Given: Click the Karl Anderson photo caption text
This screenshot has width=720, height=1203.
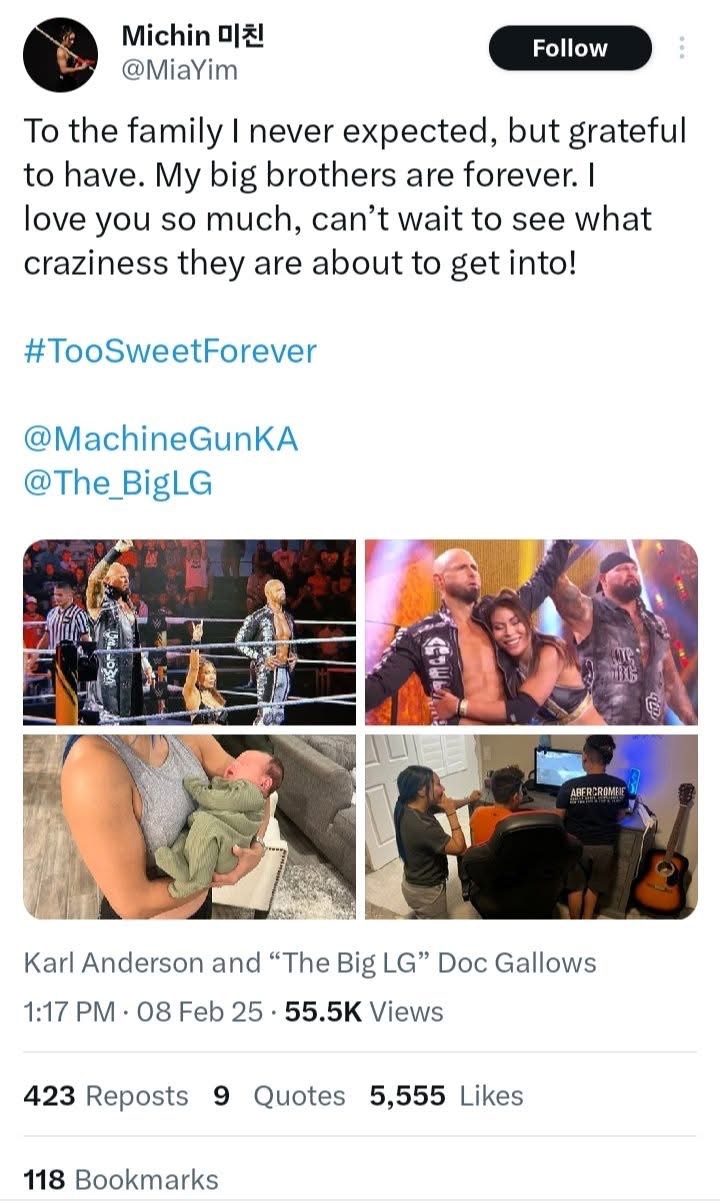Looking at the screenshot, I should pos(309,963).
